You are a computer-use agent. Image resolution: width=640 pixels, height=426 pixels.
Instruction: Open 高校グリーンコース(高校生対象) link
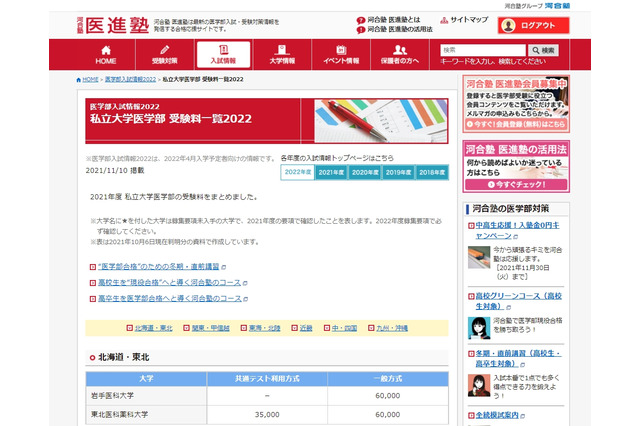[518, 301]
